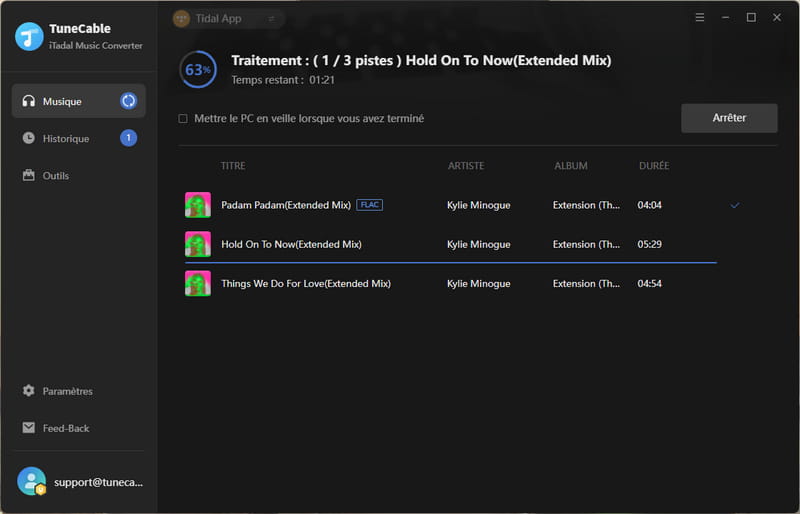Screen dimensions: 800x514
Task: Click the 63% circular progress indicator
Action: 198,69
